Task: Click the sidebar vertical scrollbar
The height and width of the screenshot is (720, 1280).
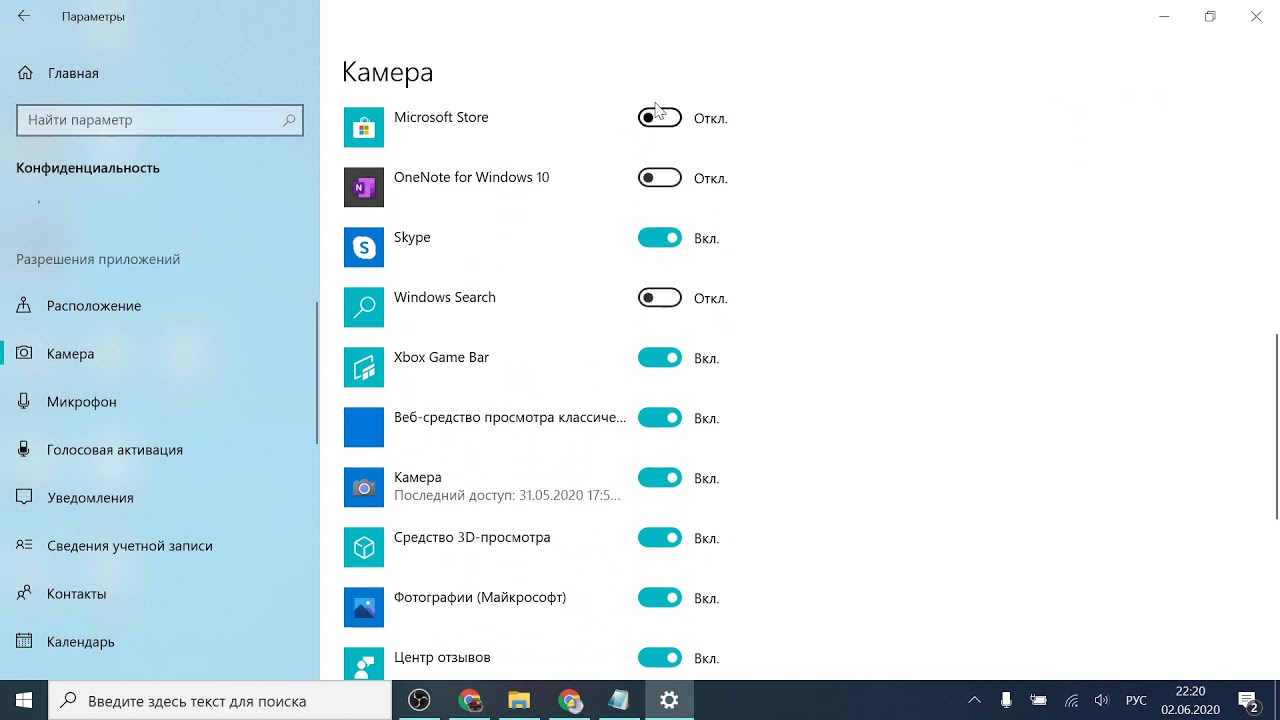Action: (x=317, y=372)
